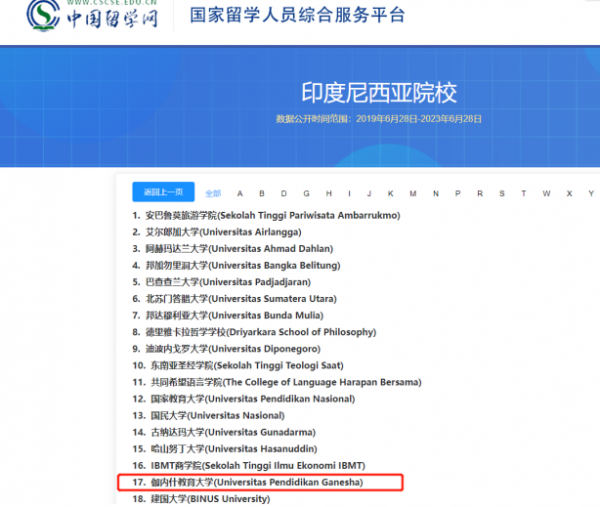Click Sekolah Tinggi Pariwisata Ambarrukmo entry
The image size is (600, 507).
click(272, 215)
